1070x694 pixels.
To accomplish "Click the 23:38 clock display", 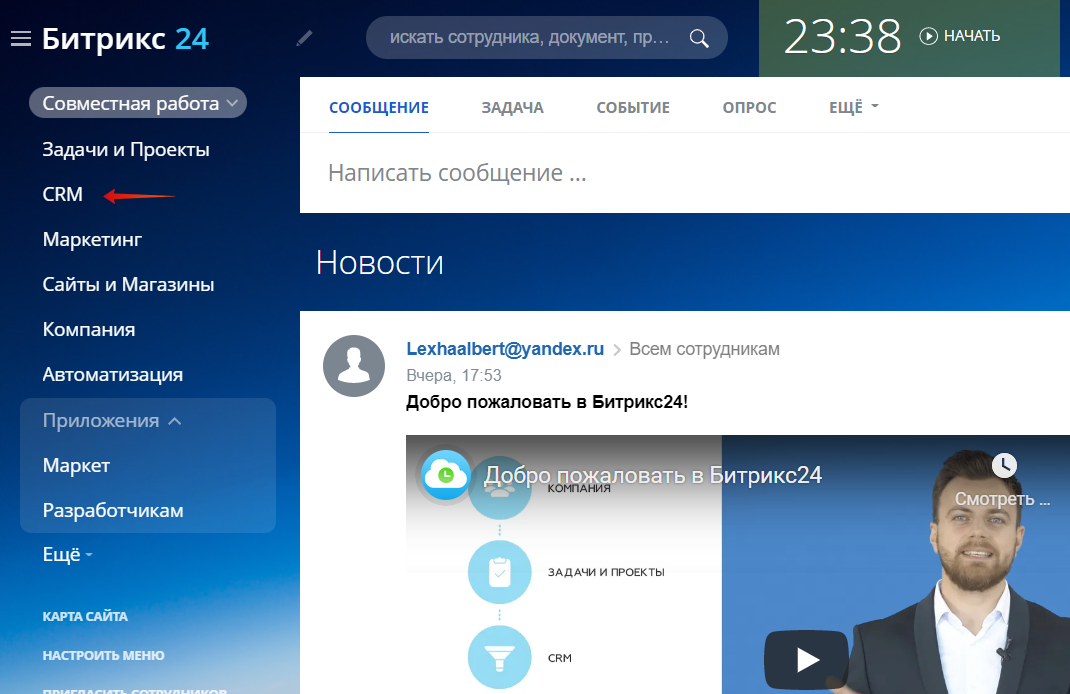I will point(842,37).
